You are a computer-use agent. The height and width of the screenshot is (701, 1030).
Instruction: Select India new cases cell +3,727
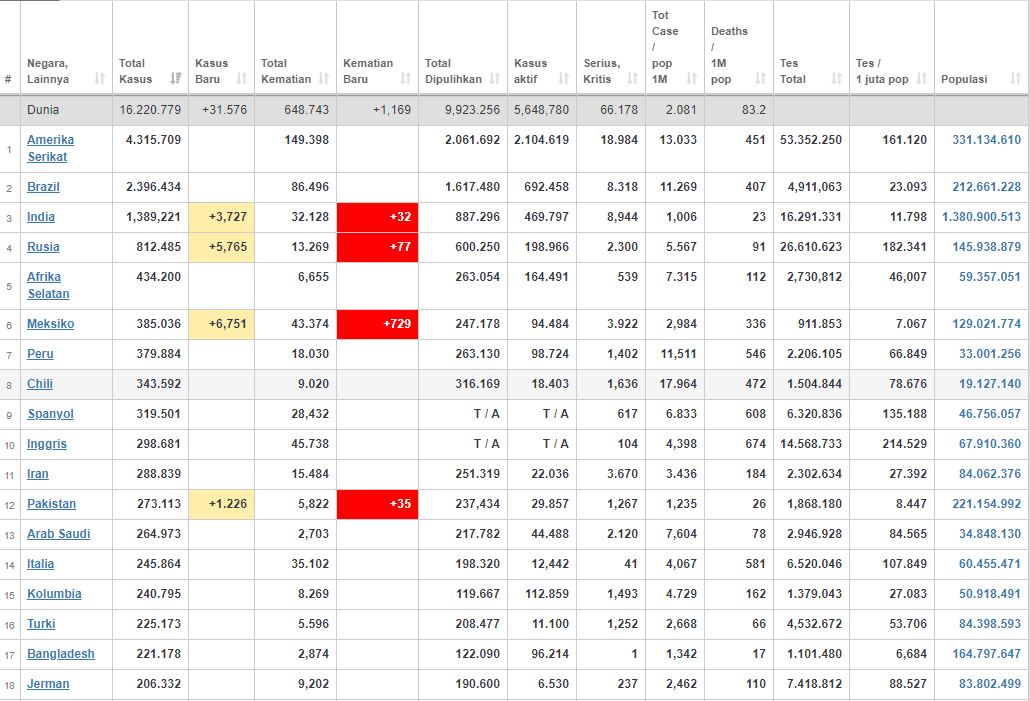[221, 217]
